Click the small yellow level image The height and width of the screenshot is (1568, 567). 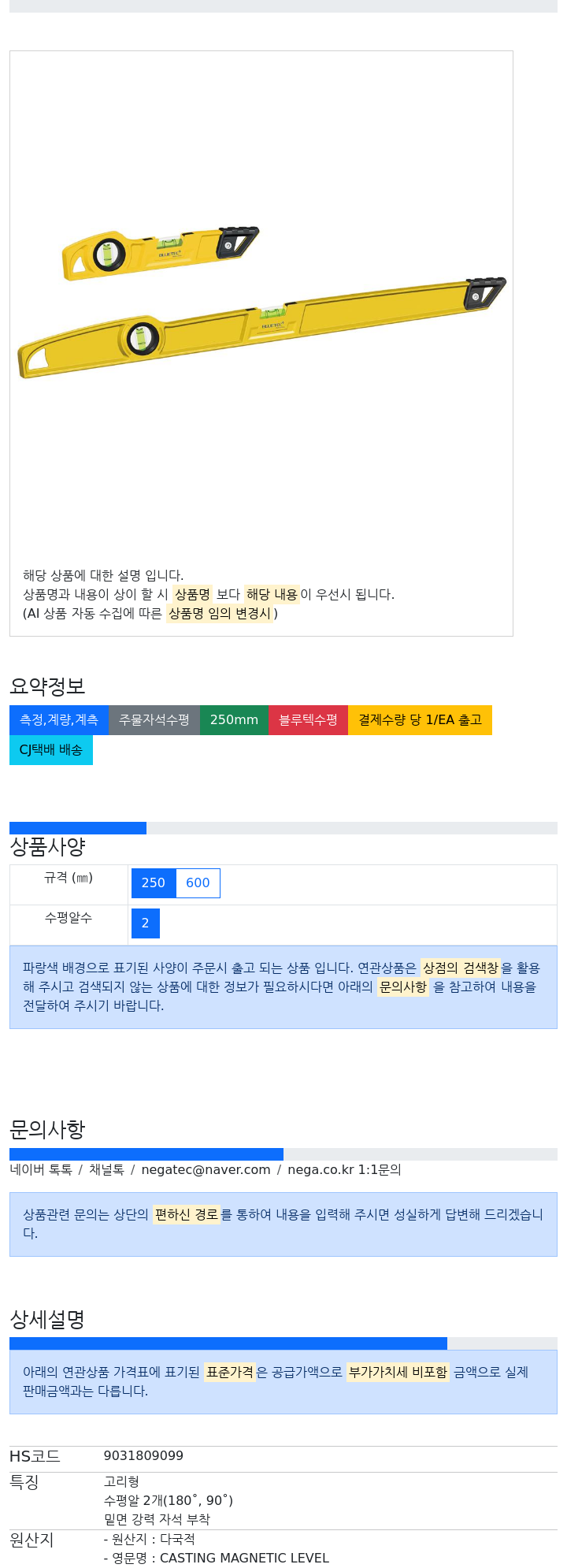pos(161,252)
